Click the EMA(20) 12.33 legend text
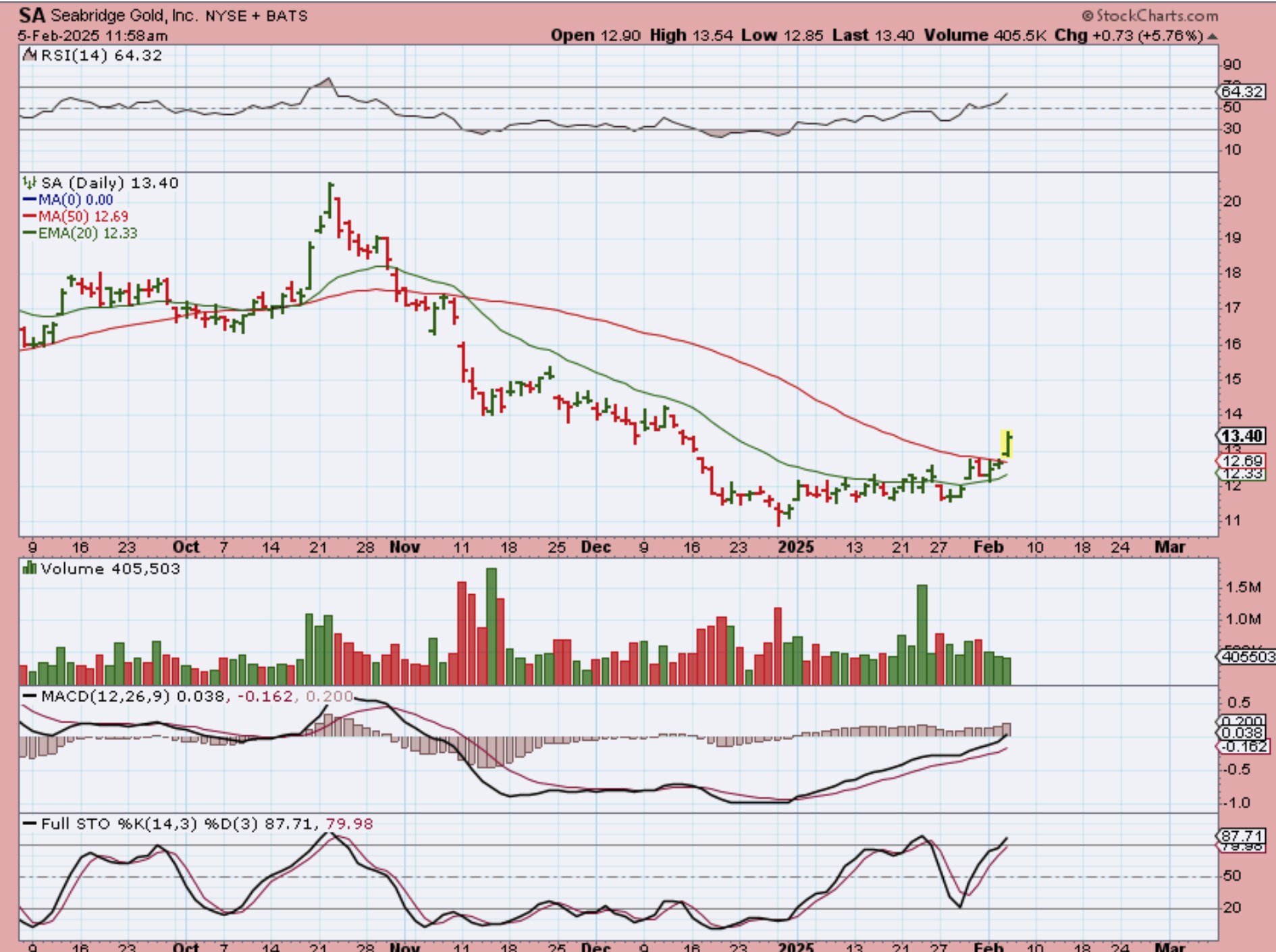This screenshot has width=1276, height=952. (88, 233)
